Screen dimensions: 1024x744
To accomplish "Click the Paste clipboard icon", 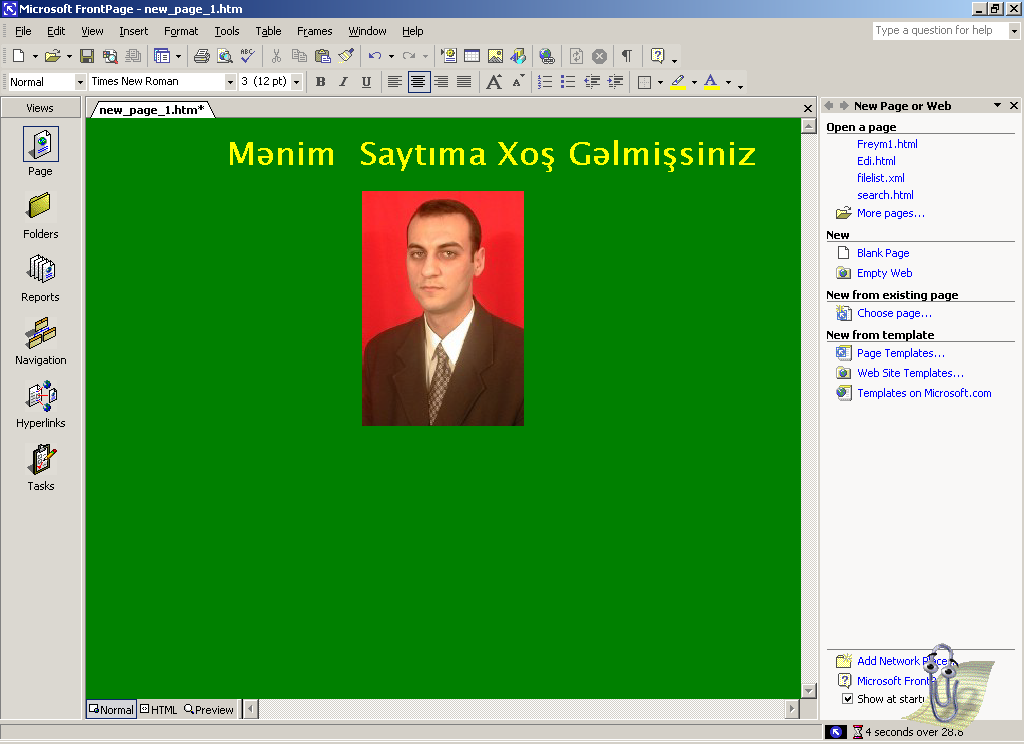I will coord(323,56).
